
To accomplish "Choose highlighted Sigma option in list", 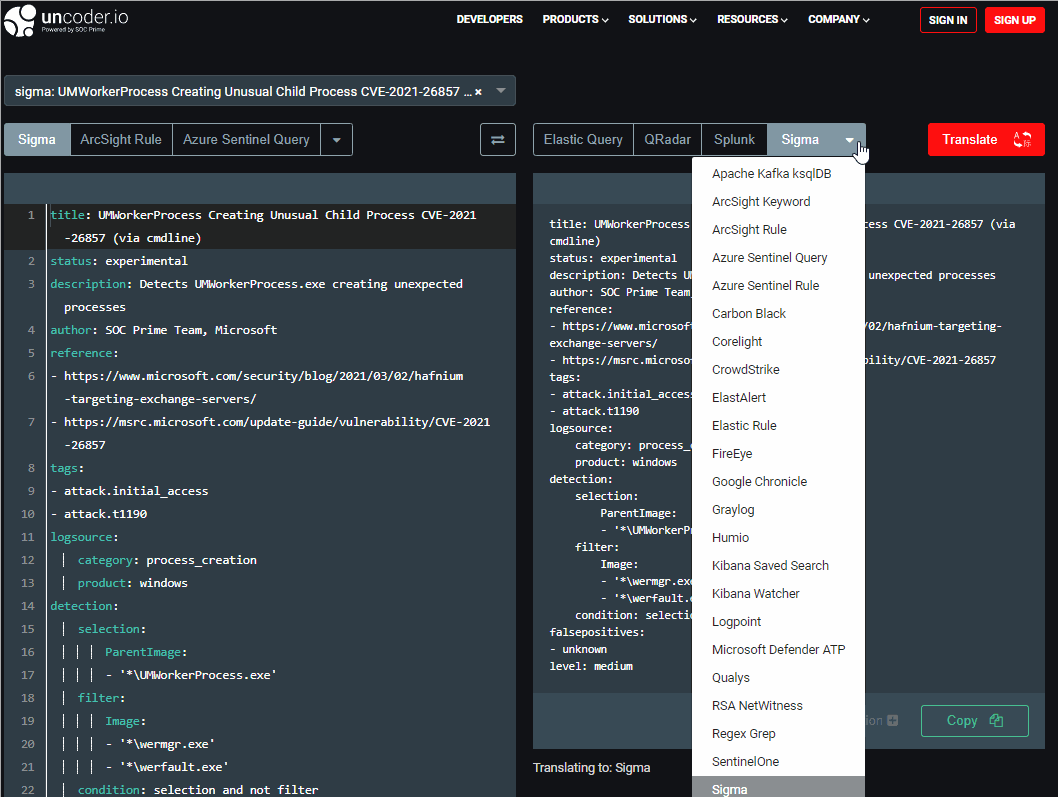I will pos(779,788).
